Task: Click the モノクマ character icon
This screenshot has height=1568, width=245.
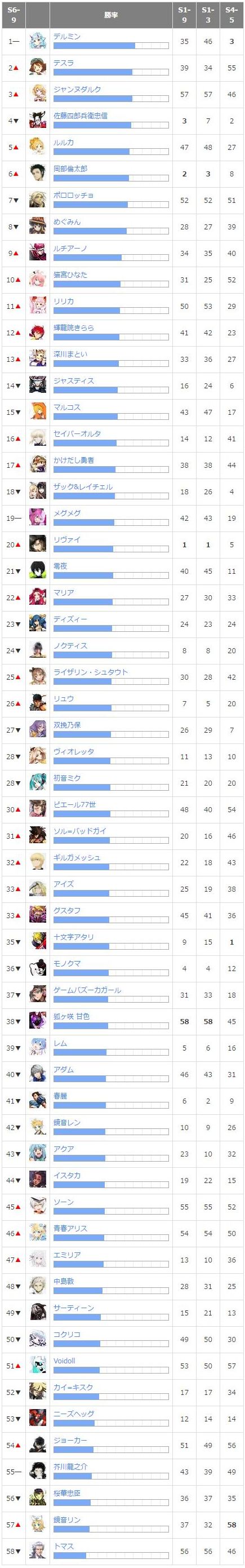Action: point(38,968)
